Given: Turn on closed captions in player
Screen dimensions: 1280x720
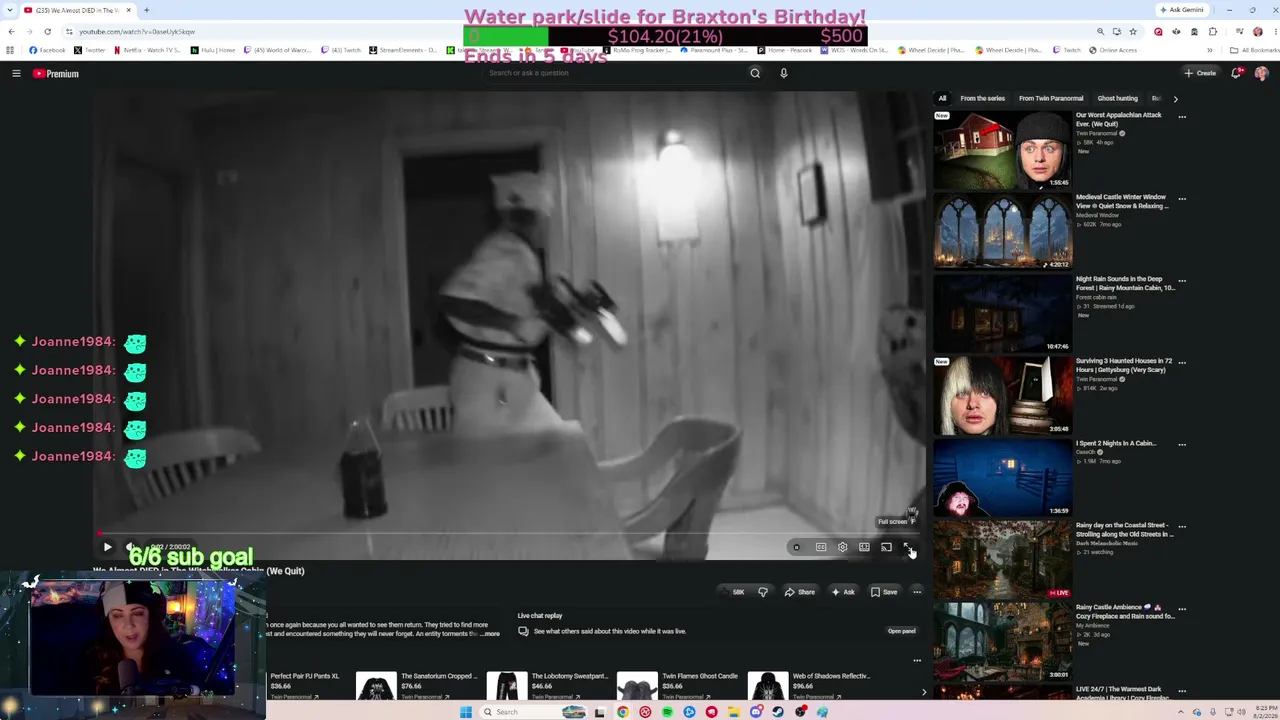Looking at the screenshot, I should click(x=821, y=547).
